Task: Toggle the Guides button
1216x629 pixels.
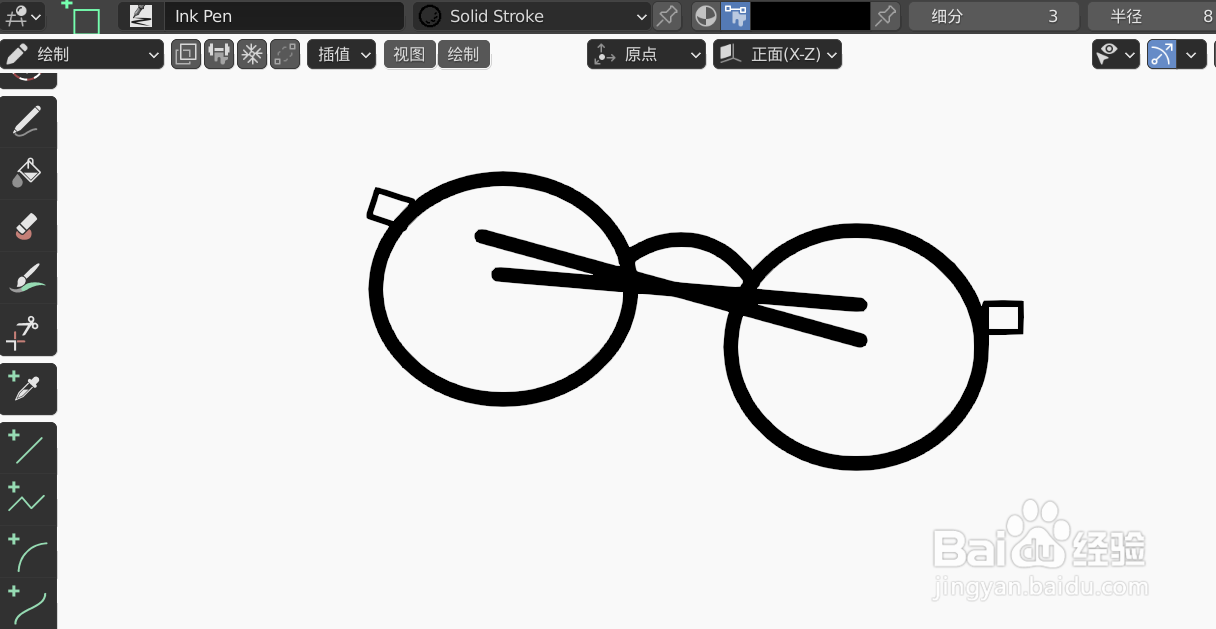Action: pos(1162,54)
